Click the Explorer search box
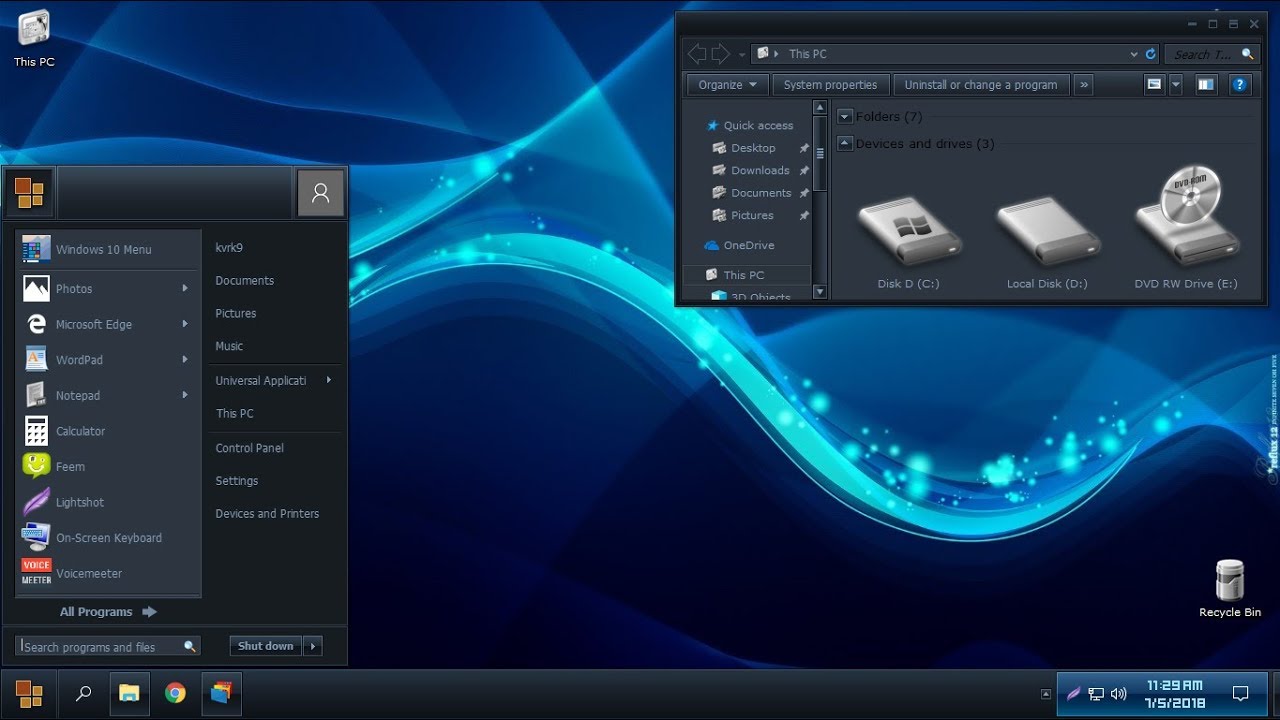Screen dimensions: 1280x720 [1213, 54]
